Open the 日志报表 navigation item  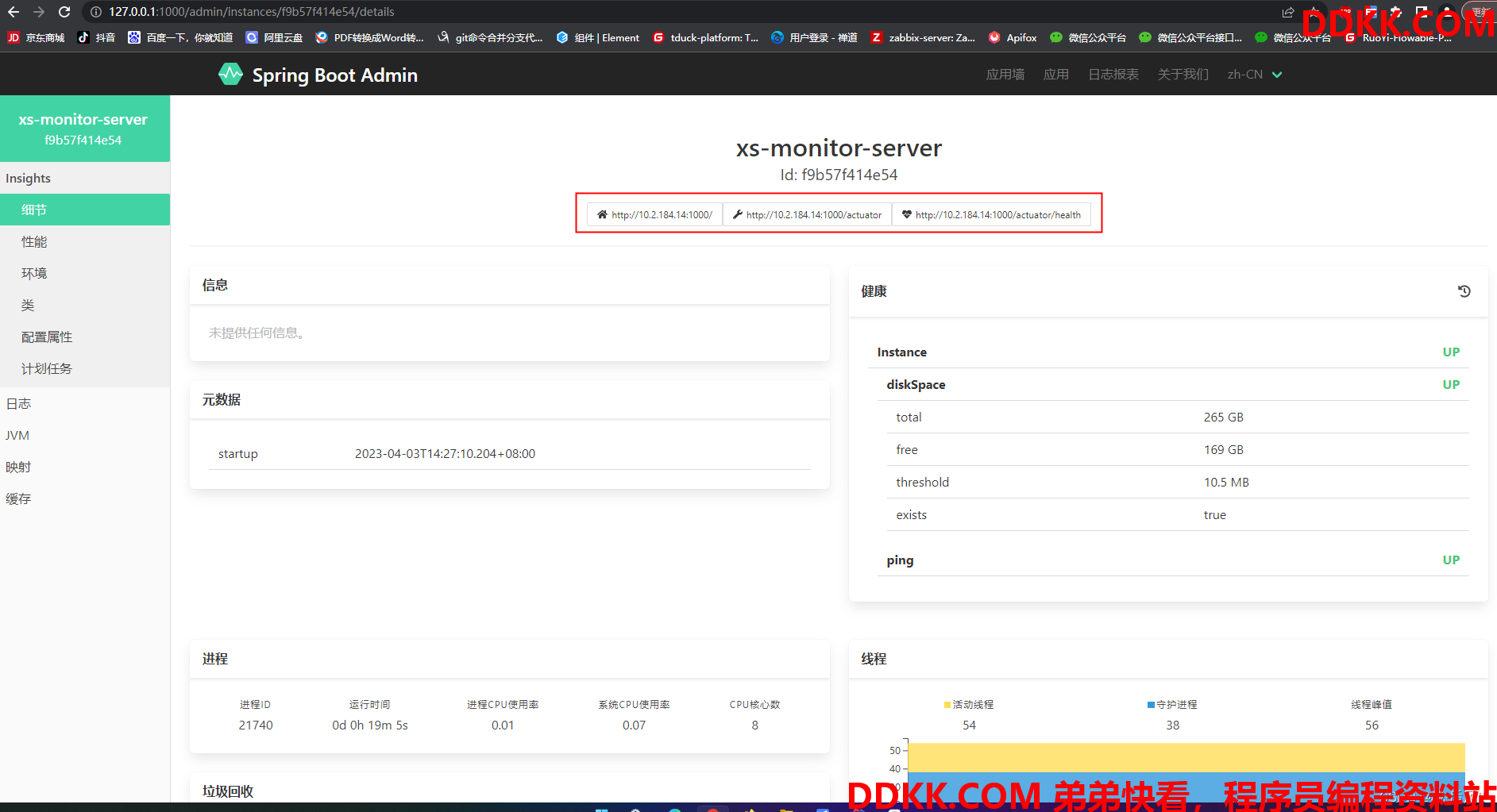(1113, 75)
